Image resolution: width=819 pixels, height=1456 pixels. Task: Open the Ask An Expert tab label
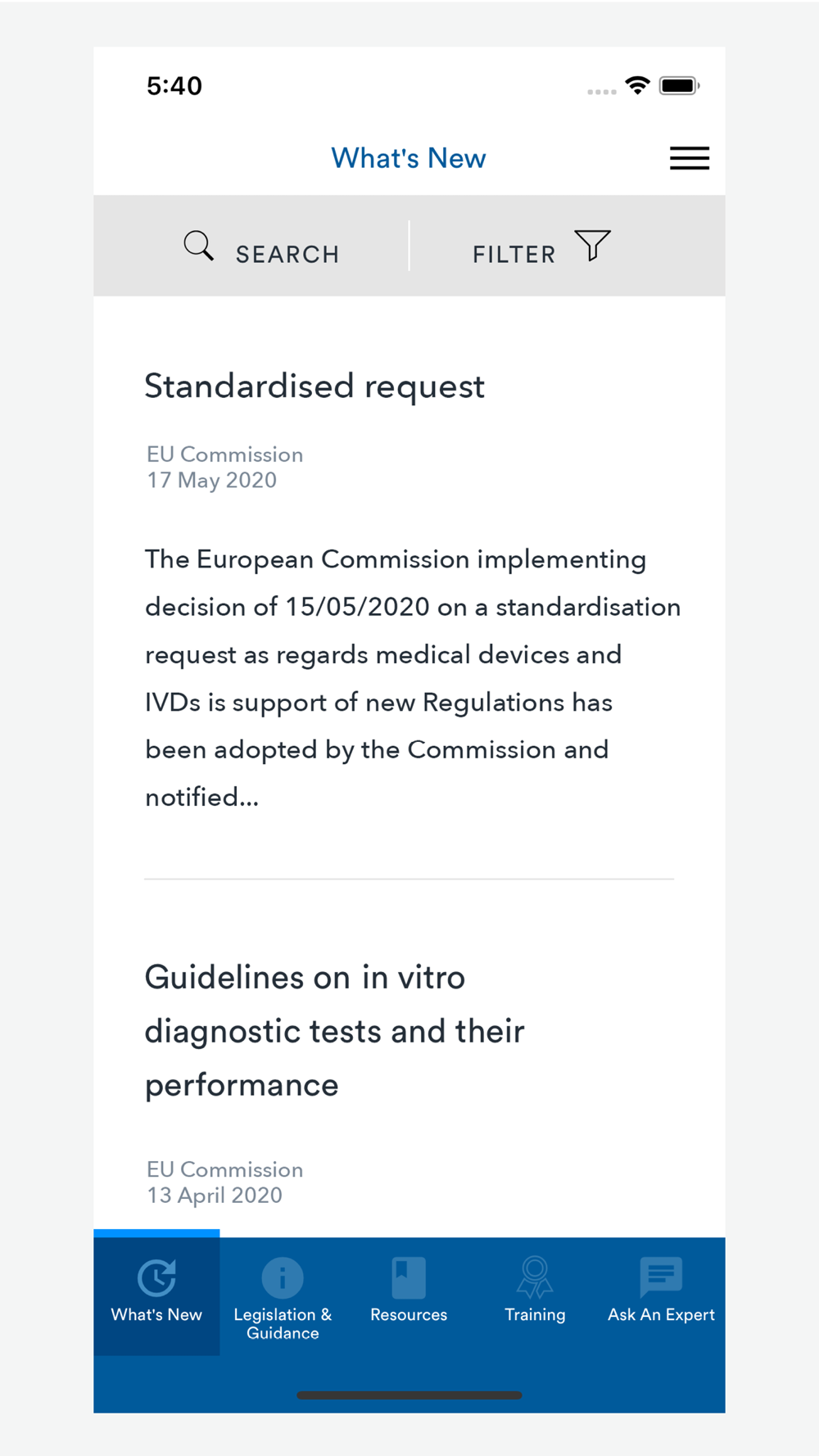pyautogui.click(x=661, y=1315)
